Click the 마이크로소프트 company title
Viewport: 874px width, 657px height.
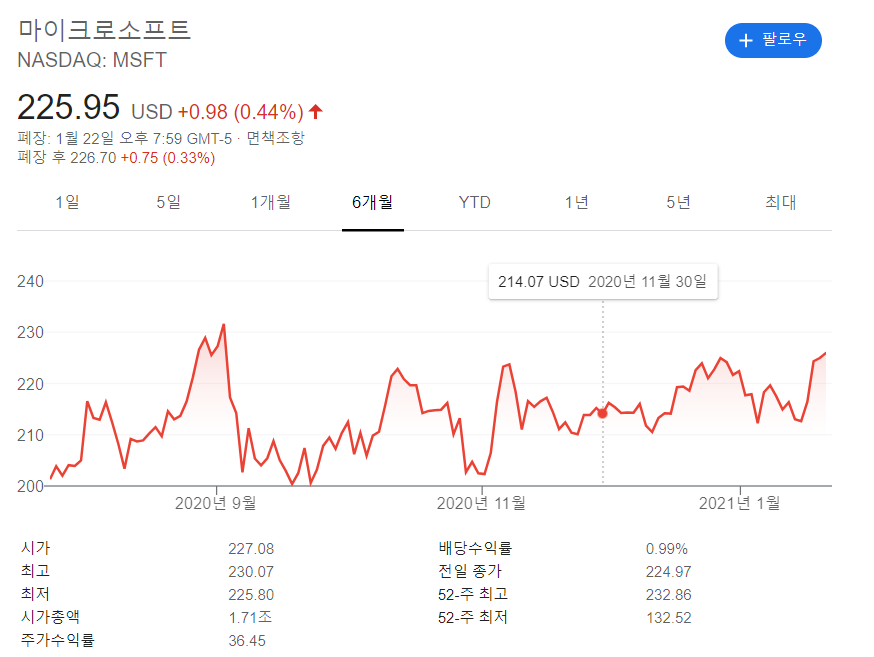[x=104, y=30]
